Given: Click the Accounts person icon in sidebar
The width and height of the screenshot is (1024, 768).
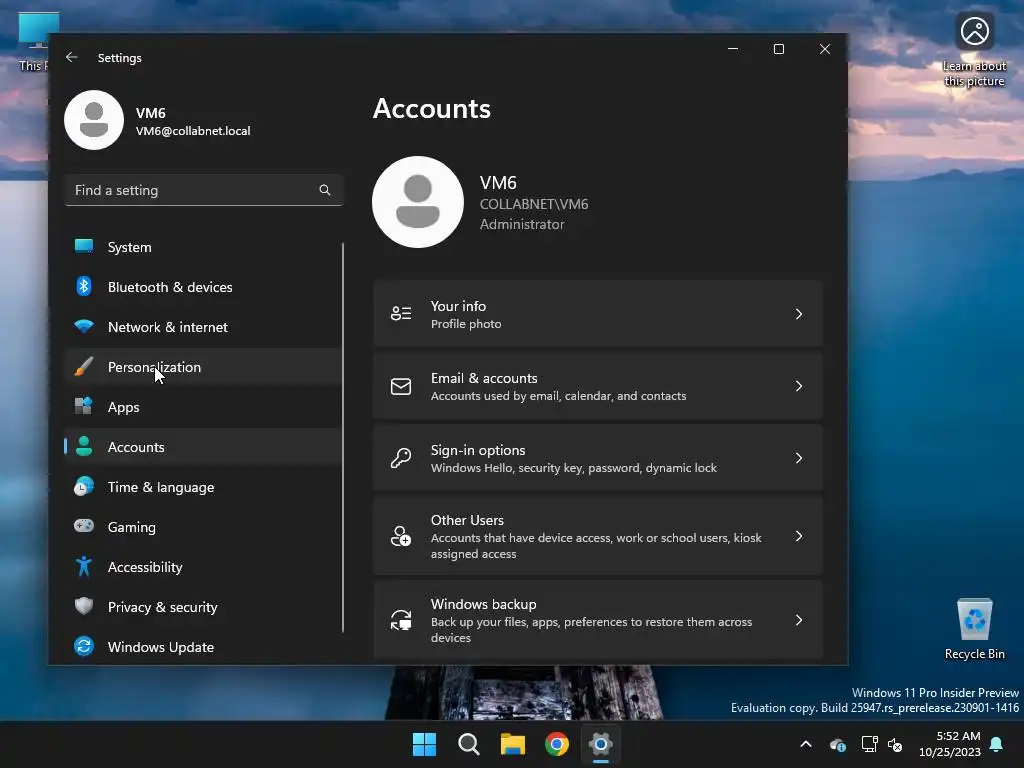Looking at the screenshot, I should coord(84,446).
